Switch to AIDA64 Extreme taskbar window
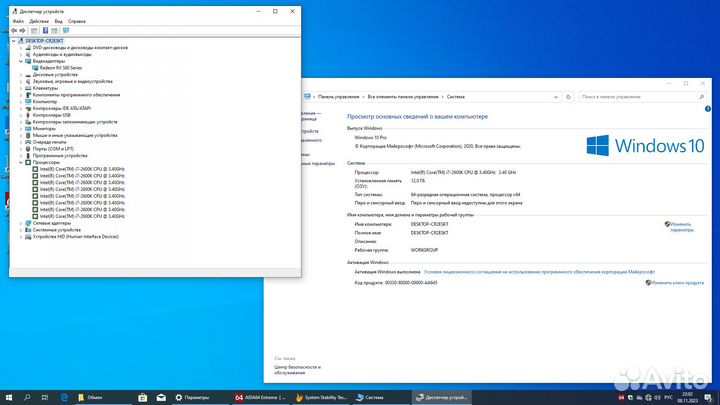This screenshot has height=405, width=720. [260, 398]
